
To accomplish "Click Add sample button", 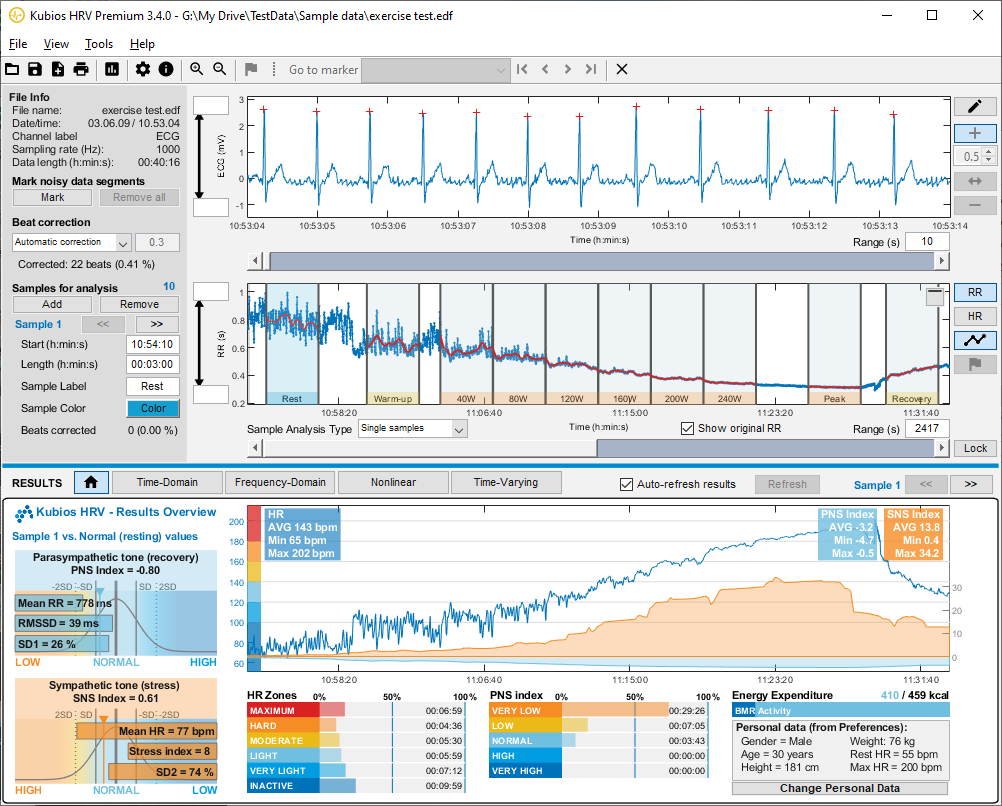I will coord(52,304).
